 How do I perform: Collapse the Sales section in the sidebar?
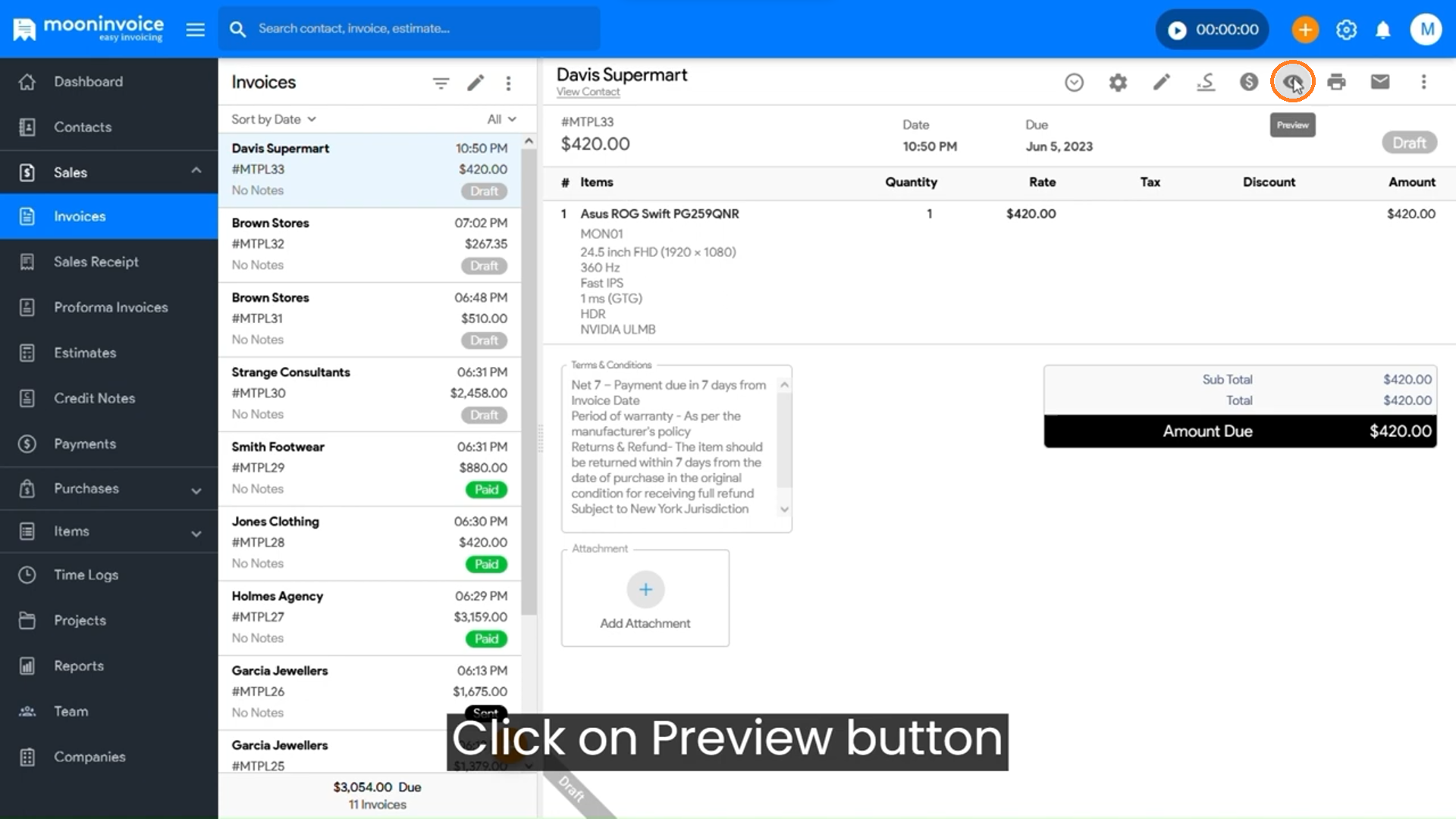click(196, 171)
